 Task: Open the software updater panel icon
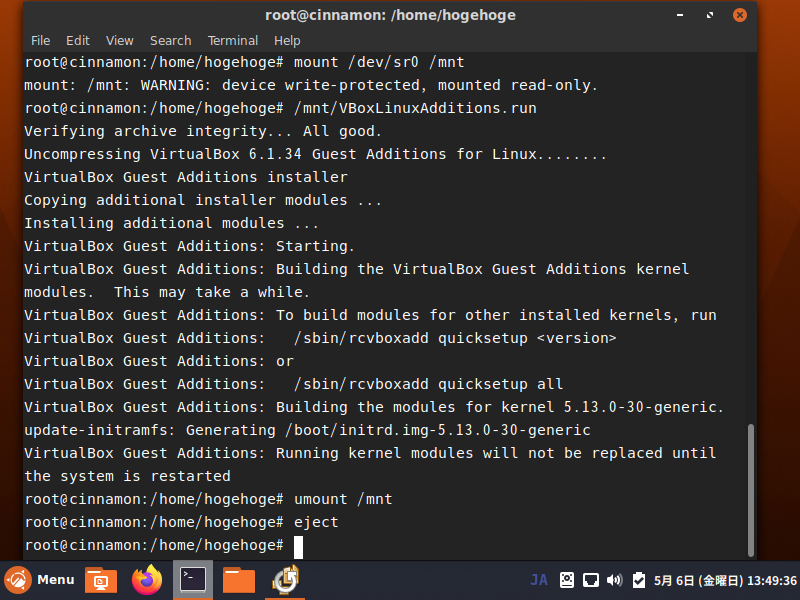[285, 581]
